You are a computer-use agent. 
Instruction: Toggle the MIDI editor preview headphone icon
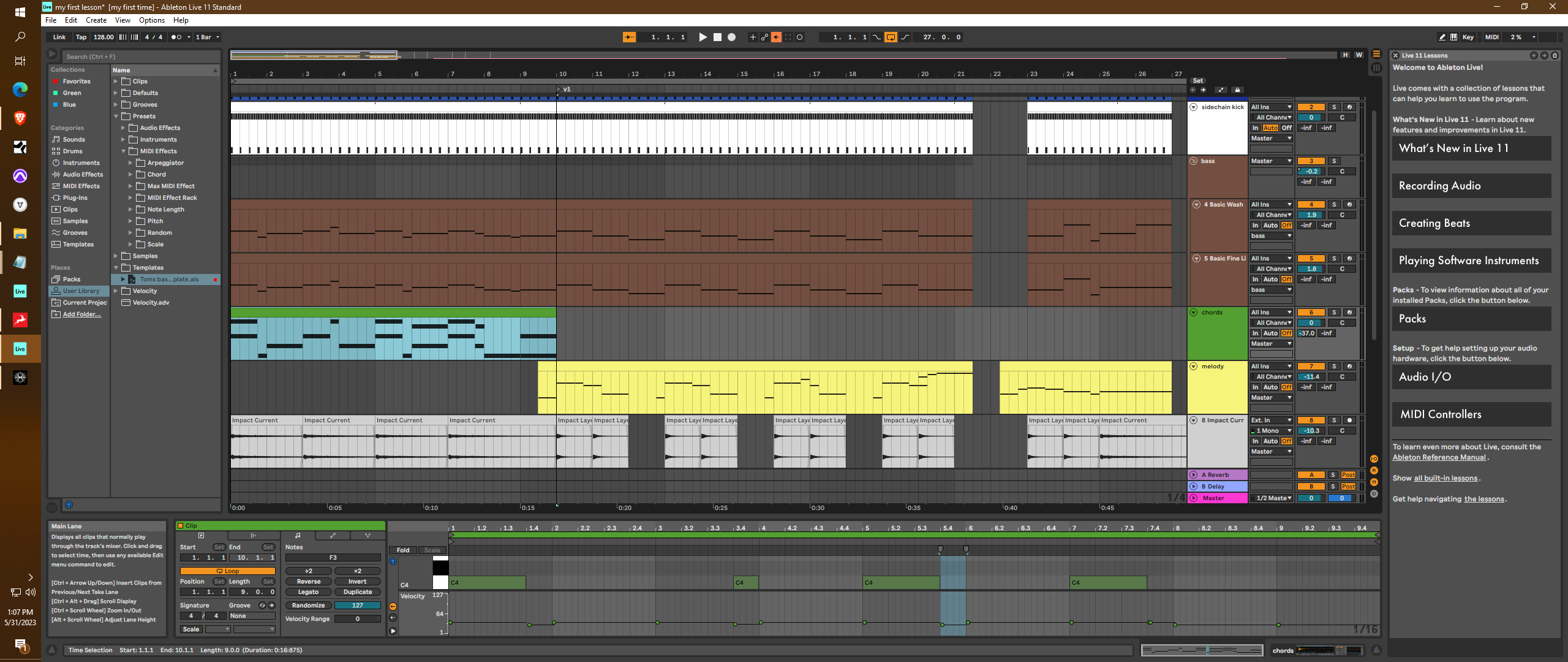coord(393,561)
